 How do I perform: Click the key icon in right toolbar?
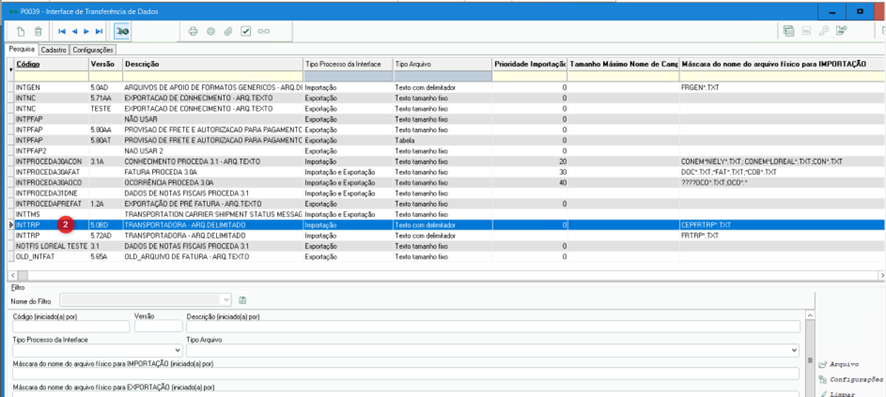pos(824,31)
